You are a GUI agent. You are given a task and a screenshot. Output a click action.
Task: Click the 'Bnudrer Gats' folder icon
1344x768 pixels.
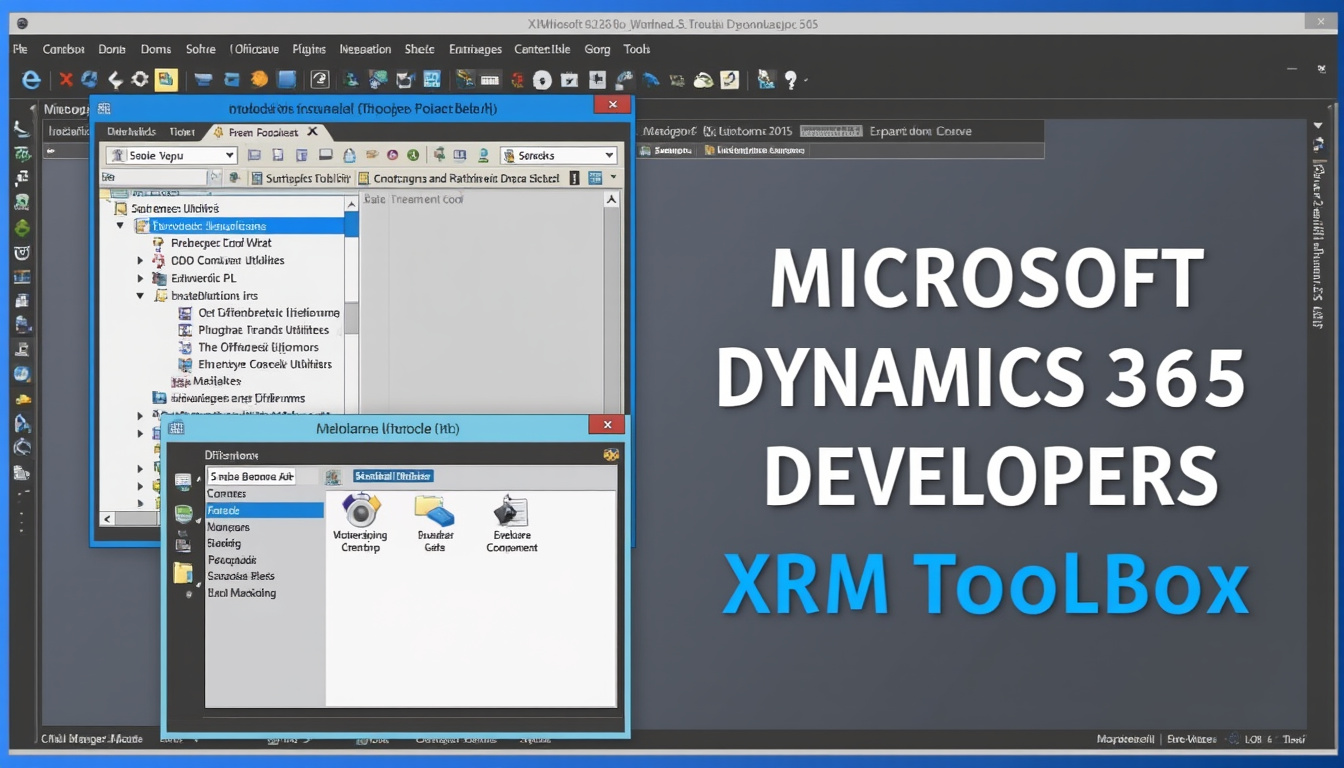(435, 511)
